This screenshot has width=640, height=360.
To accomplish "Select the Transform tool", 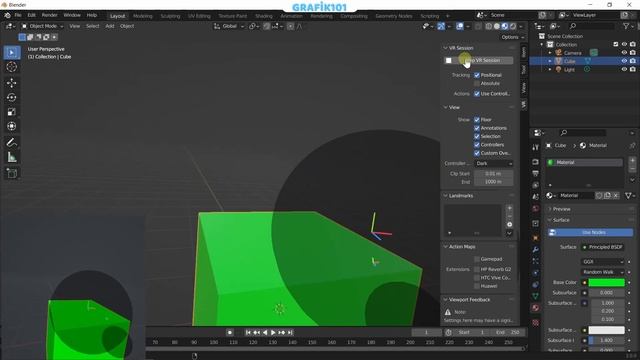I will point(11,126).
